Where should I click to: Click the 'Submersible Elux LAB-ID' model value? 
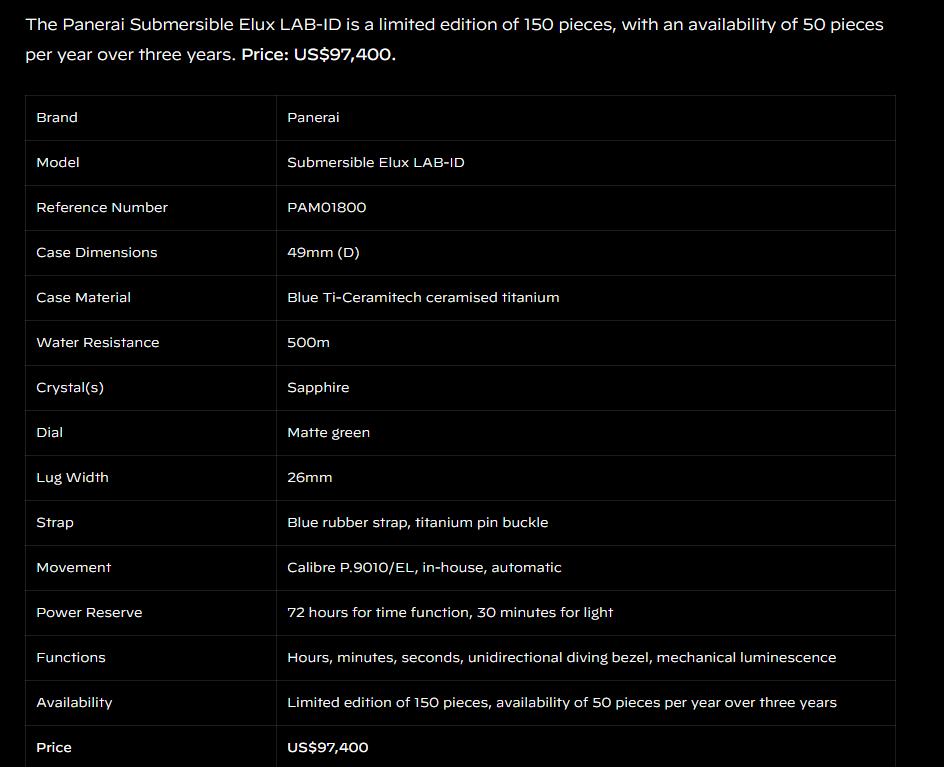pyautogui.click(x=375, y=163)
